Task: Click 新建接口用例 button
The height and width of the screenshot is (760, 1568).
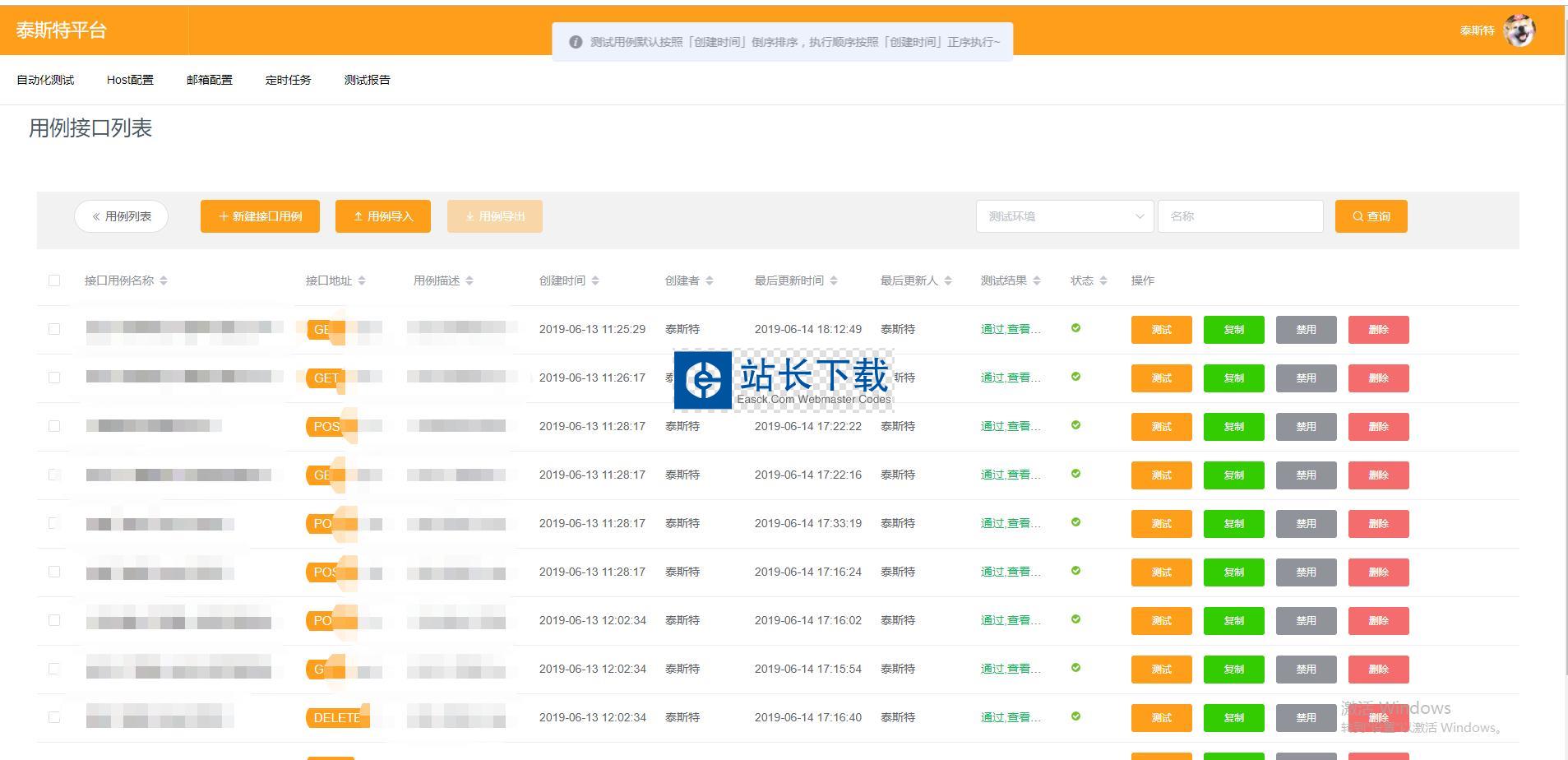Action: point(260,216)
